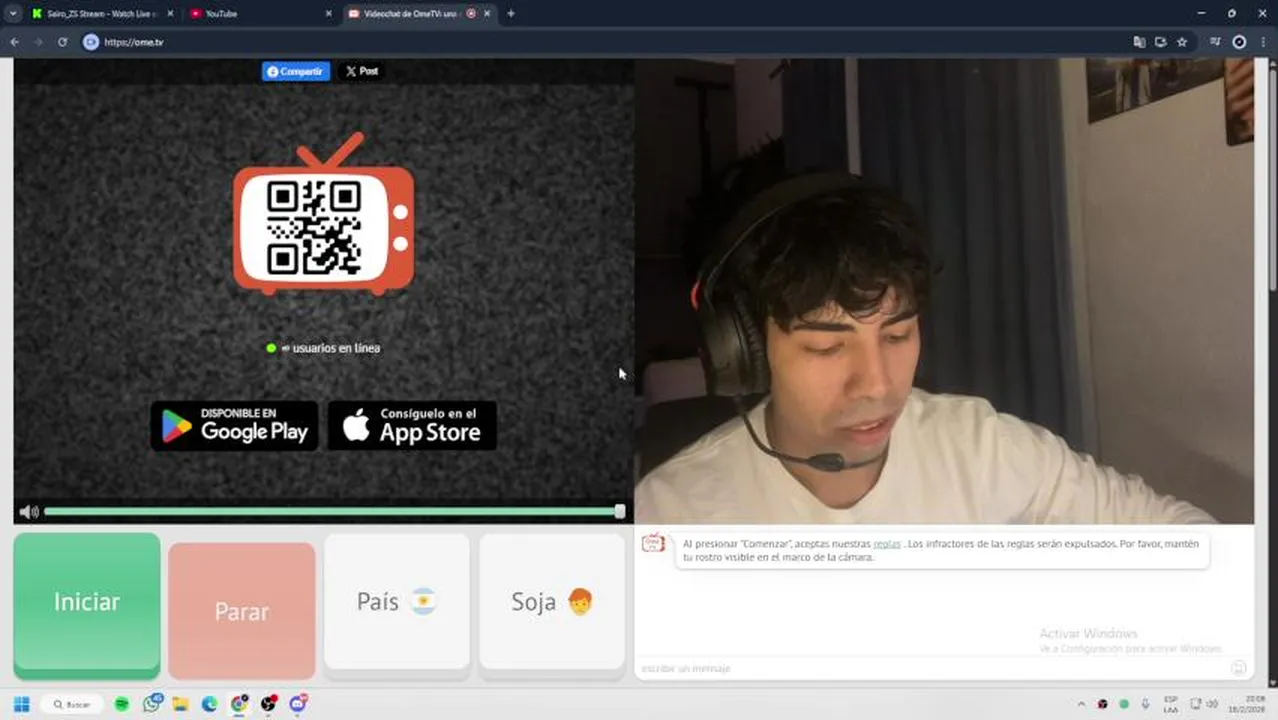
Task: Click the red recording tray icon
Action: [x=1102, y=704]
